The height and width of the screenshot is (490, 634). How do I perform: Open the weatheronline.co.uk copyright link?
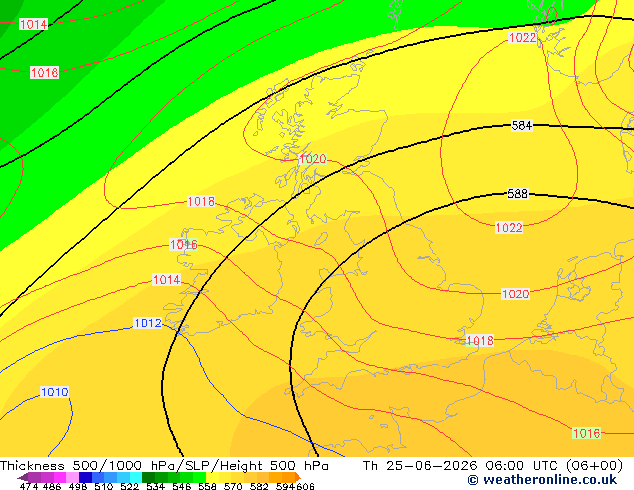pyautogui.click(x=542, y=479)
